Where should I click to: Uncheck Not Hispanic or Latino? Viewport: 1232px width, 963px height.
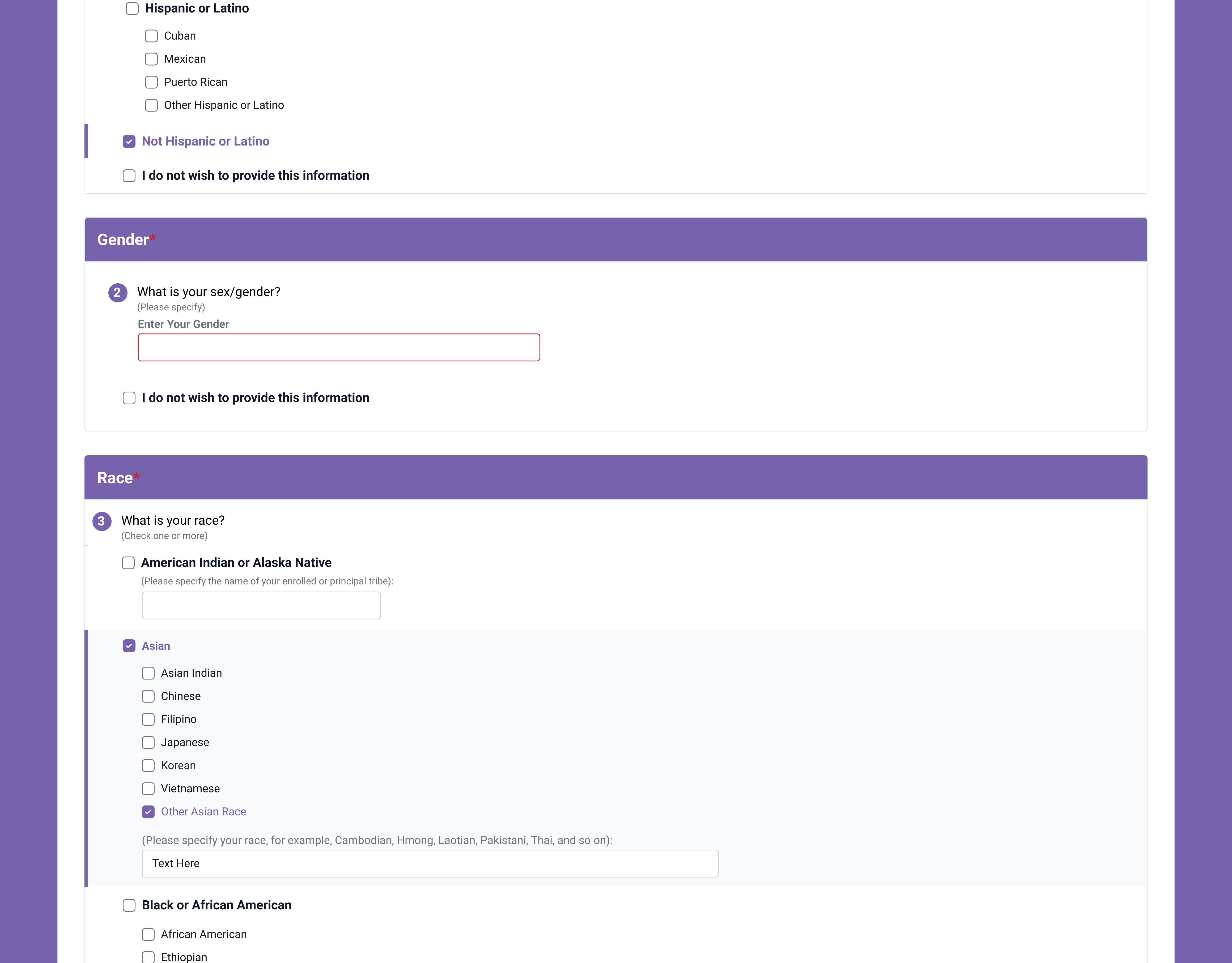129,142
